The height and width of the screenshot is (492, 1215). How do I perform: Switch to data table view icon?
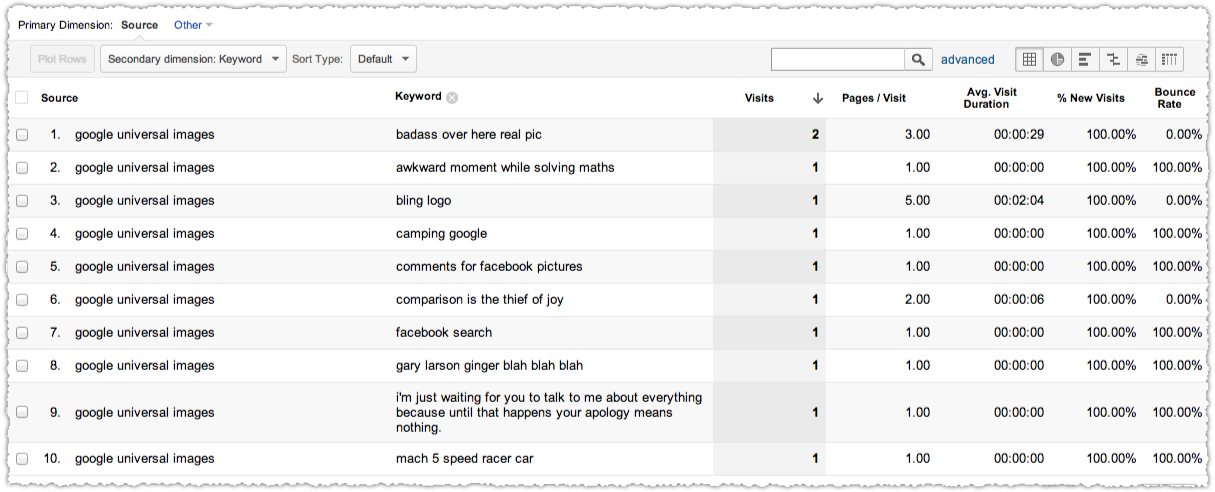(1028, 60)
